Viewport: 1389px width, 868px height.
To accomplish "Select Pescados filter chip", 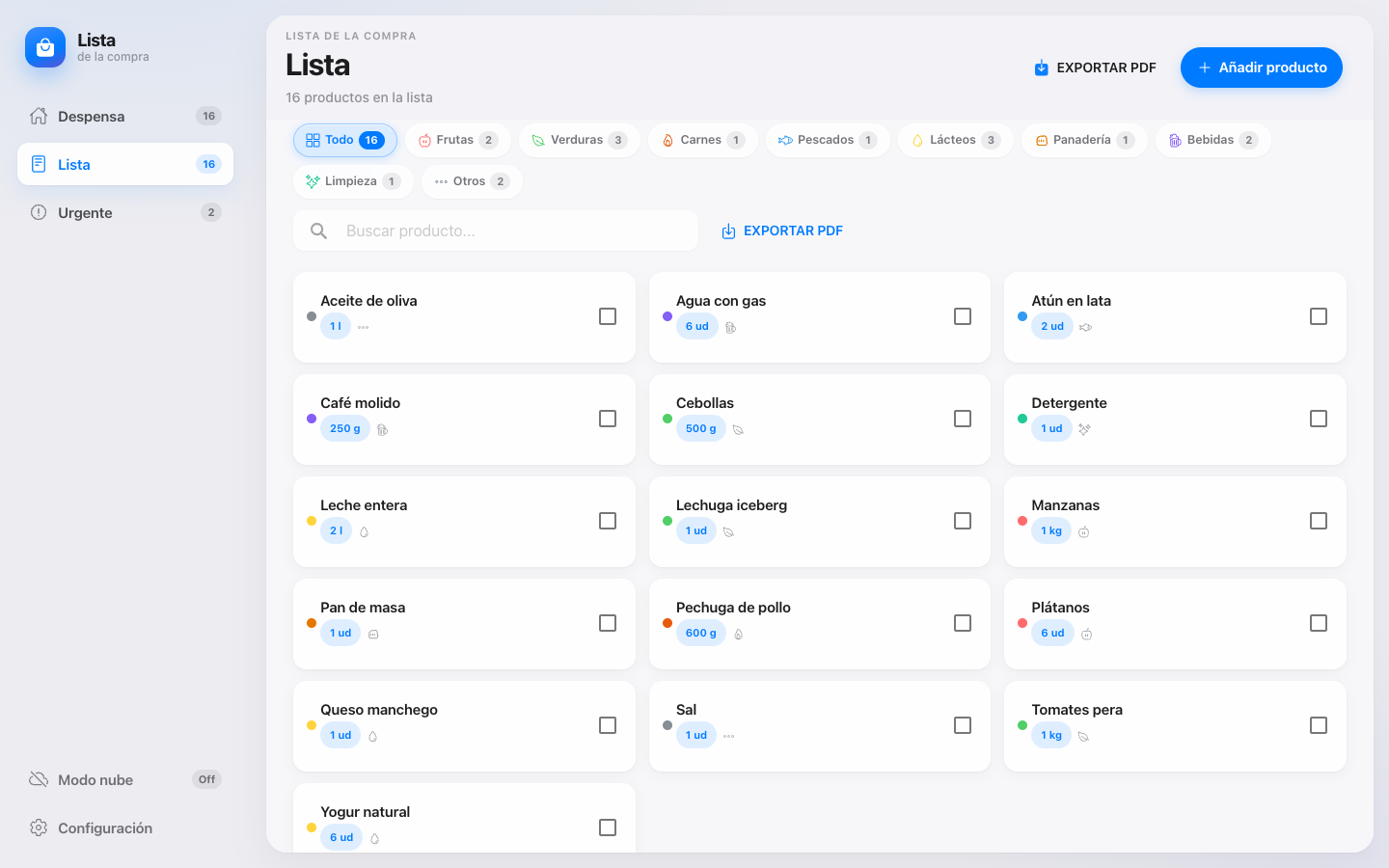I will (x=828, y=140).
